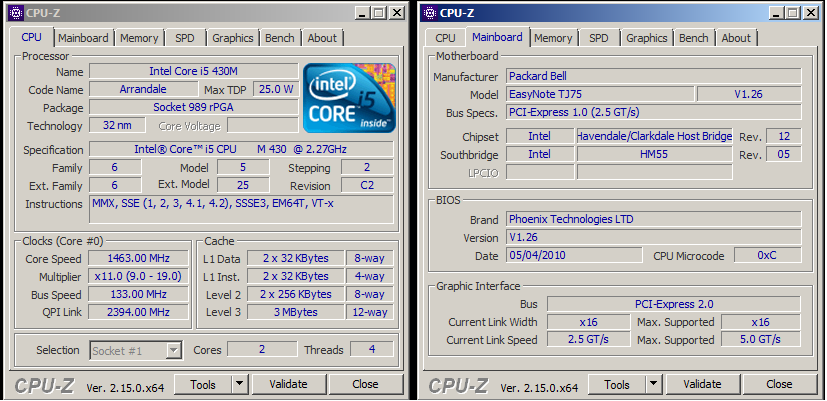This screenshot has width=827, height=401.
Task: Close right CPU-Z window via title bar X
Action: click(x=810, y=13)
